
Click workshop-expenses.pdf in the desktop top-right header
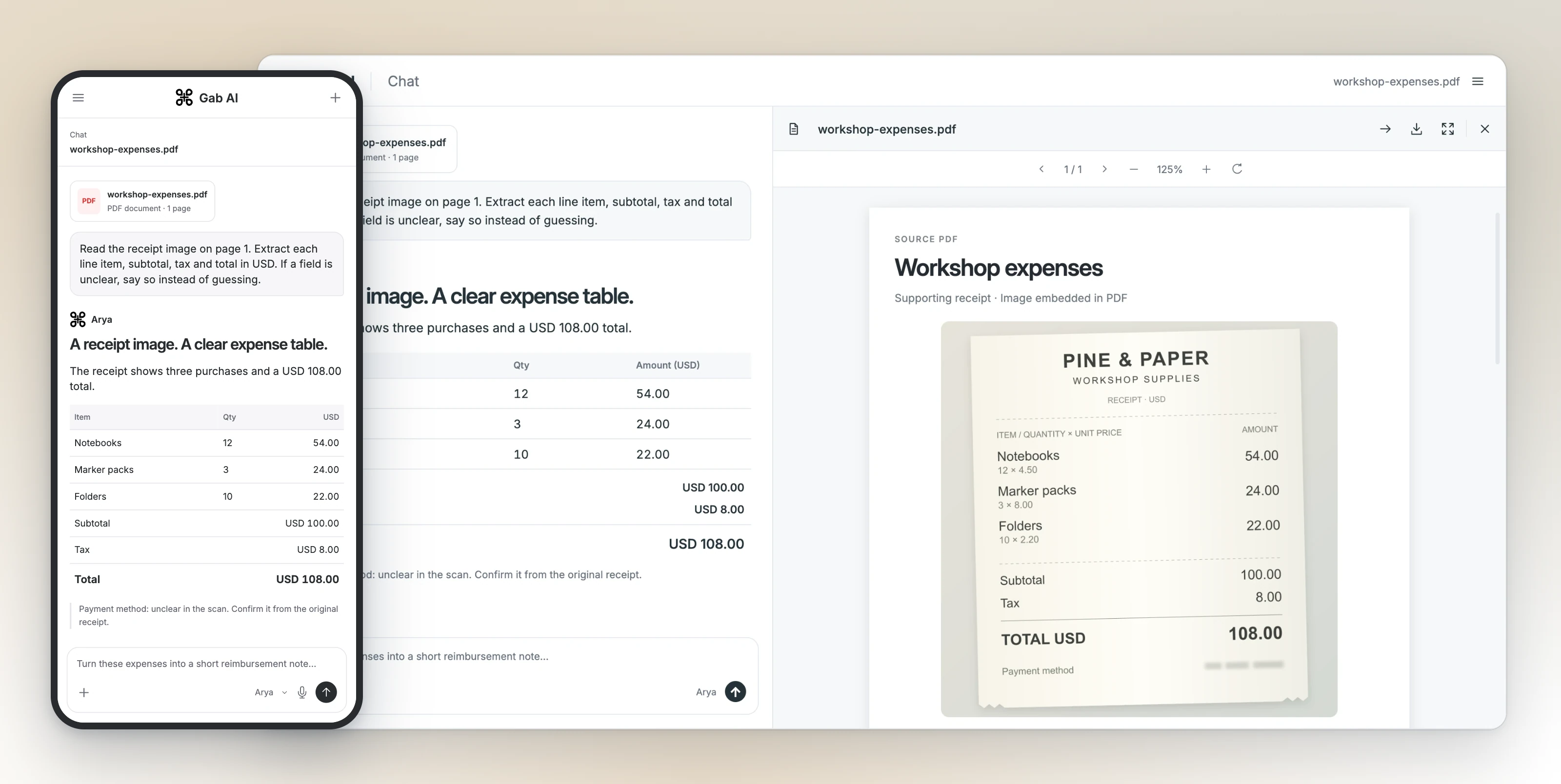tap(1396, 81)
